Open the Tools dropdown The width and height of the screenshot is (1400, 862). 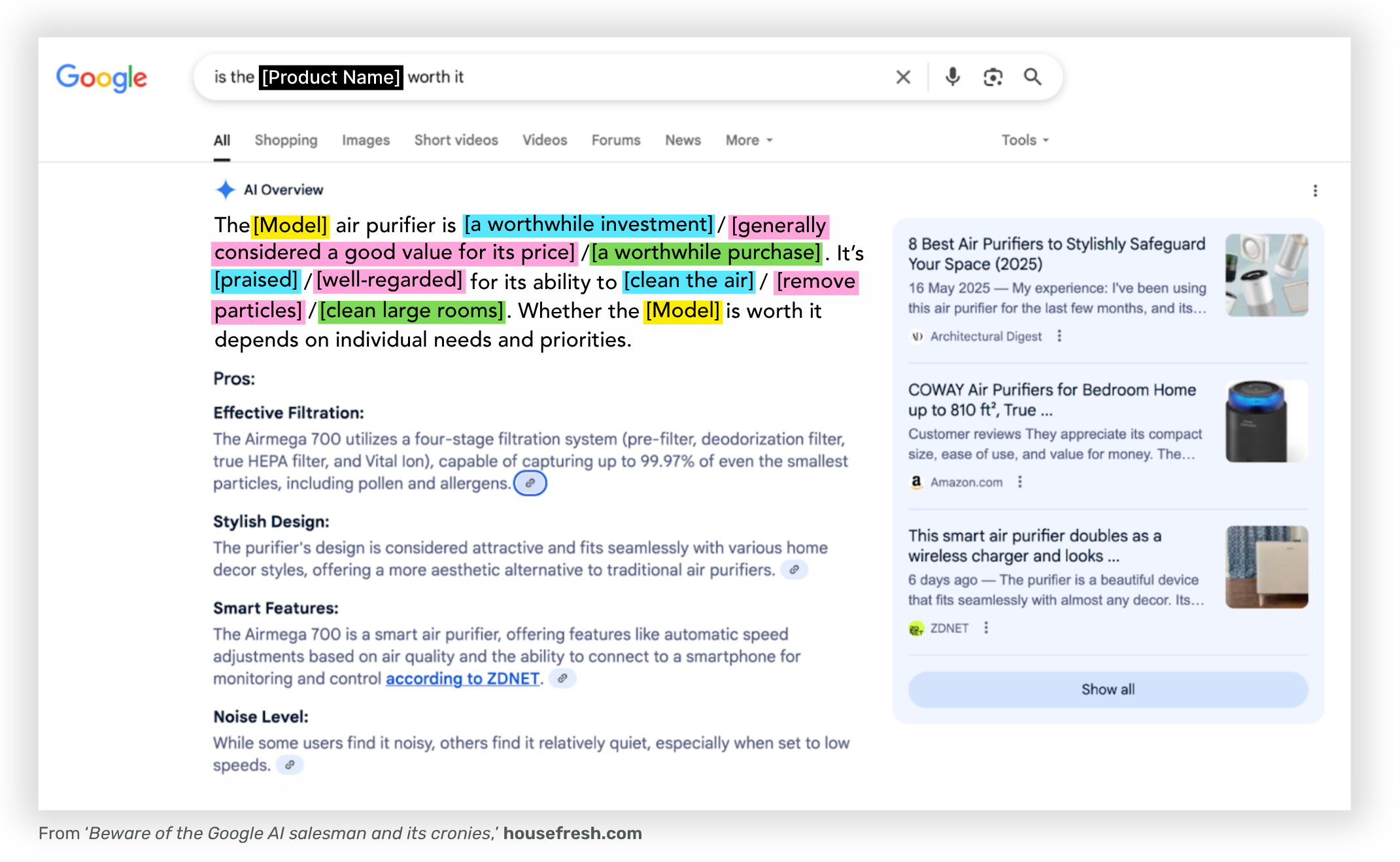(1024, 140)
